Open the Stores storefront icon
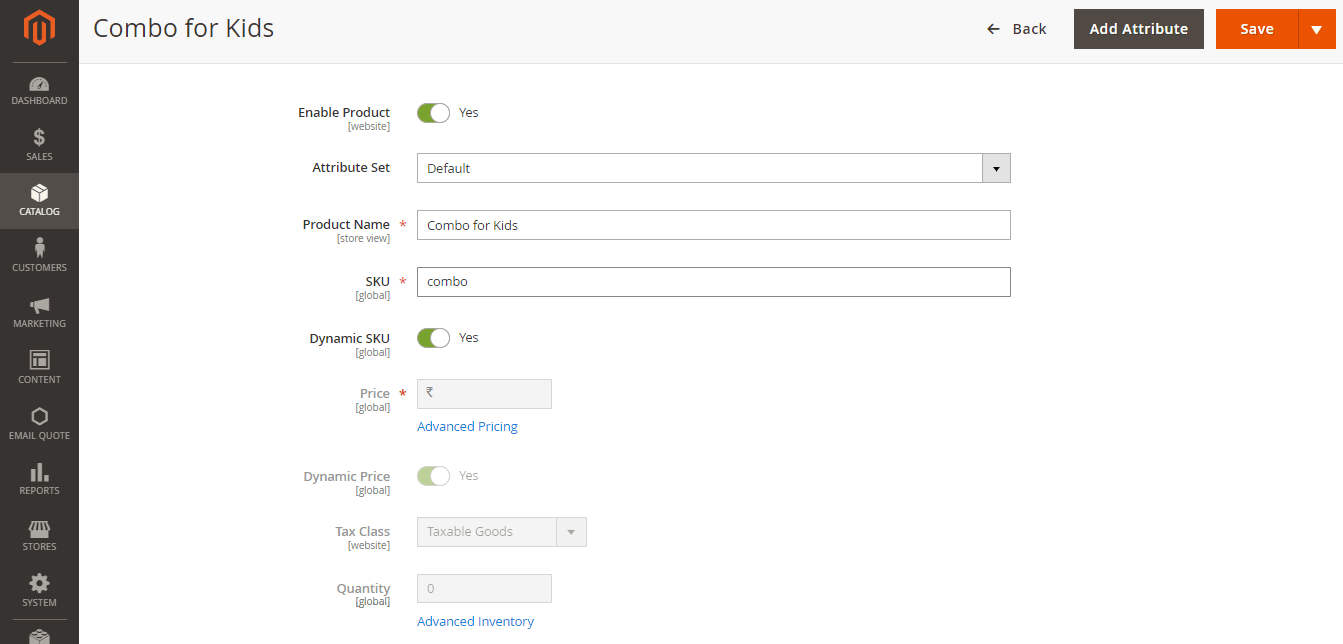This screenshot has width=1343, height=644. coord(39,528)
